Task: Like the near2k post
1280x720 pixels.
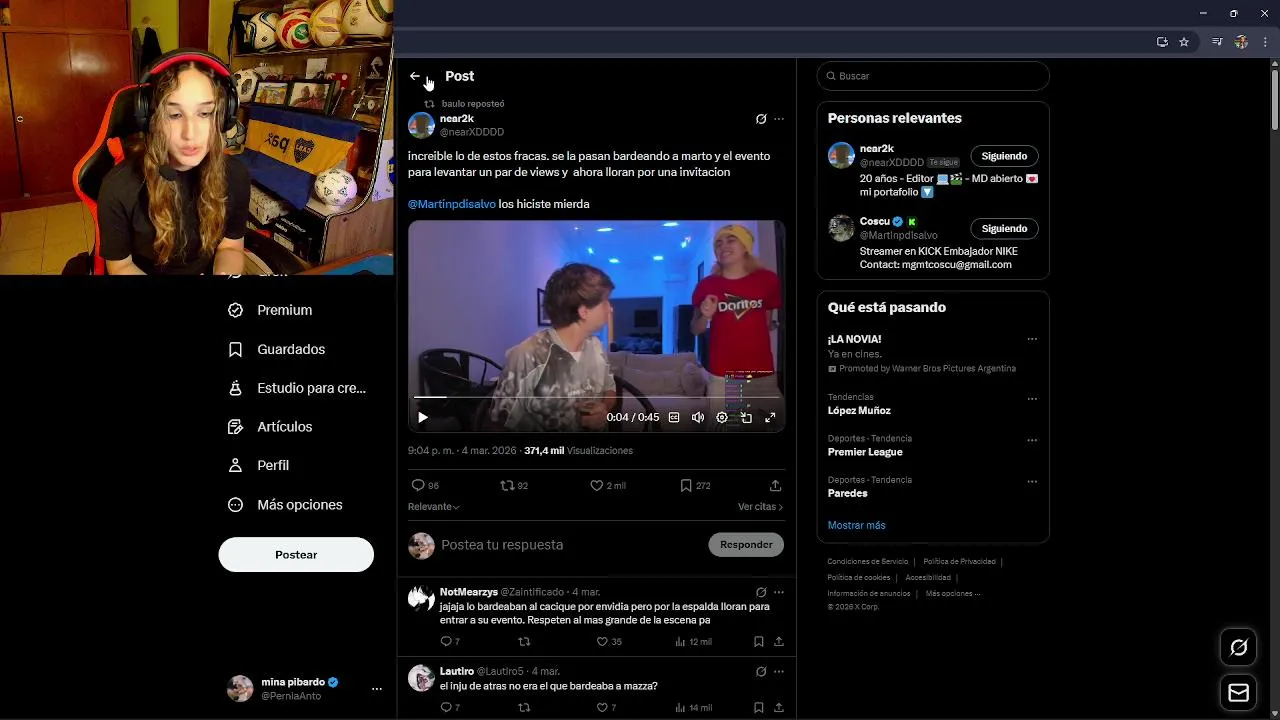Action: [x=608, y=485]
